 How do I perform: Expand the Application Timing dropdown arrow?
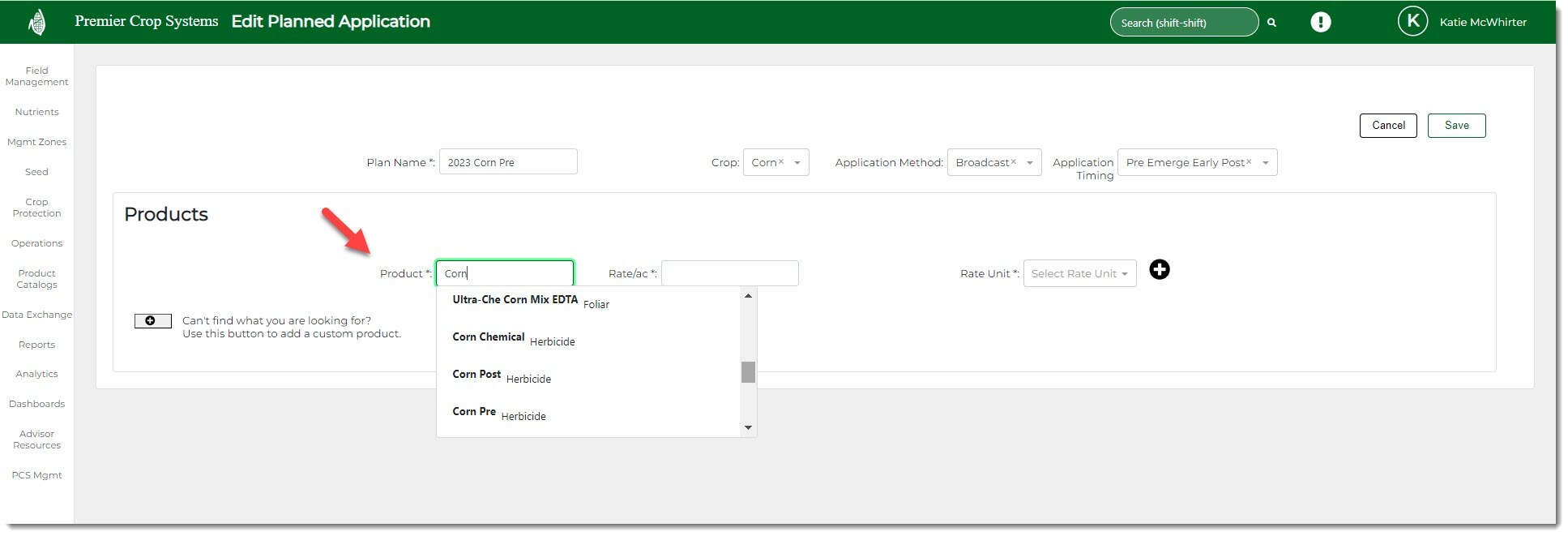point(1265,163)
